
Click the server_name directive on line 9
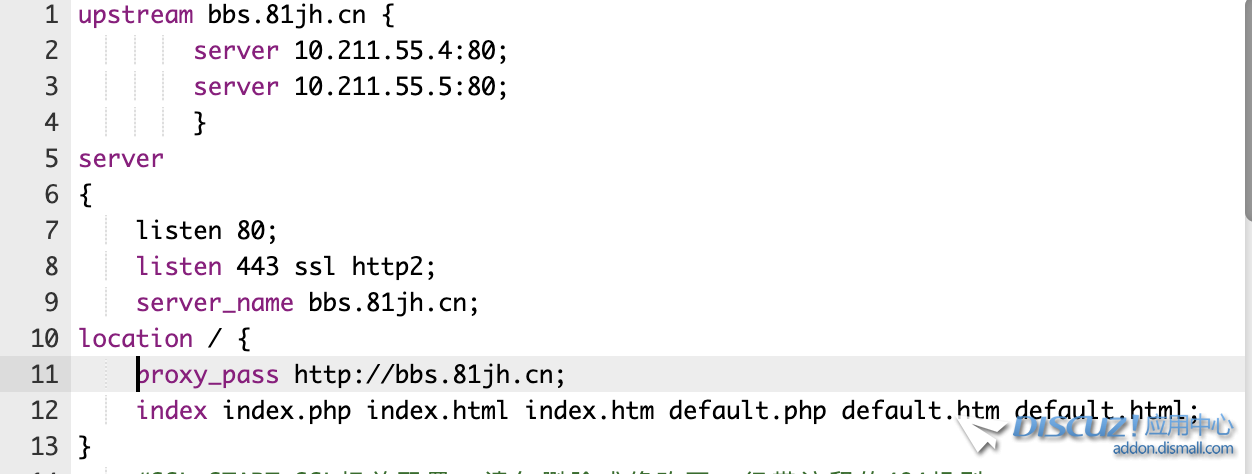pos(215,303)
